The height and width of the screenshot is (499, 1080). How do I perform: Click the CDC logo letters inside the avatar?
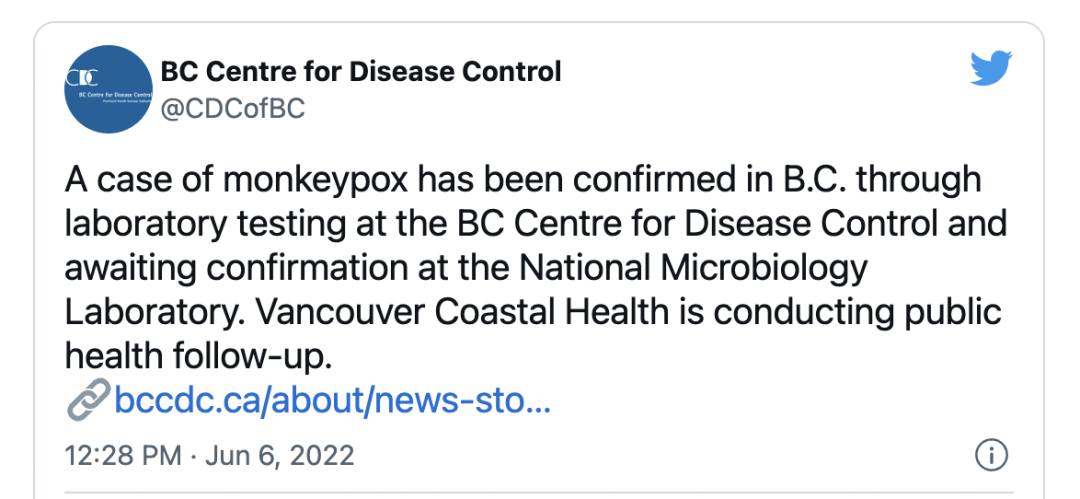tap(82, 77)
